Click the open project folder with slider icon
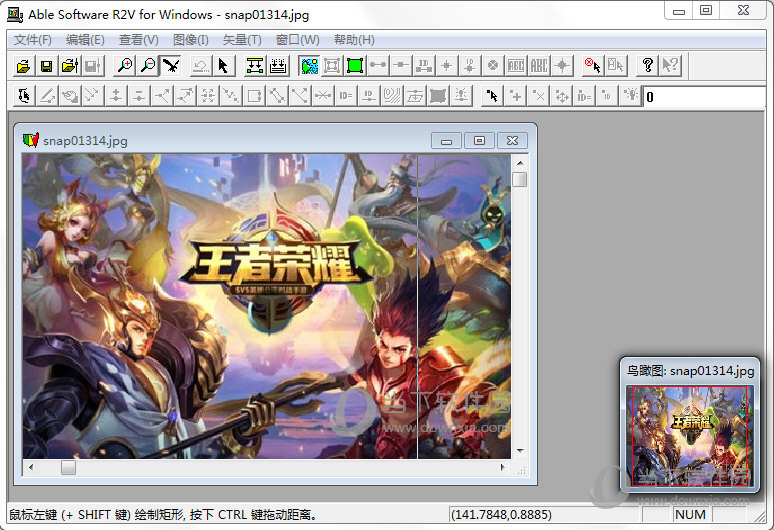Screen dimensions: 774x530 tap(70, 66)
